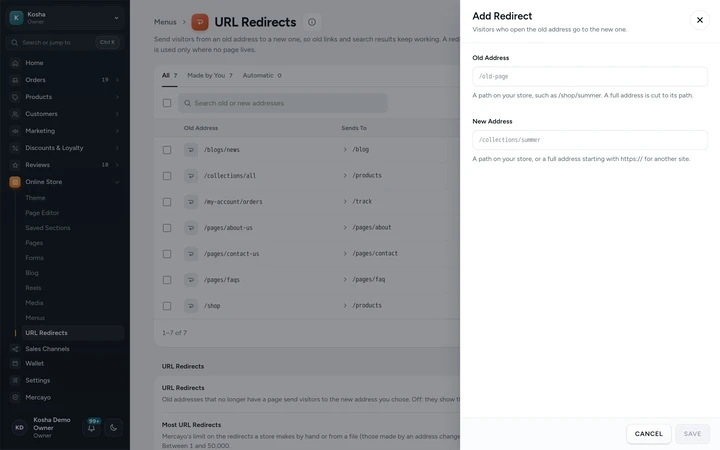Click the Products tag icon in sidebar

click(x=15, y=97)
